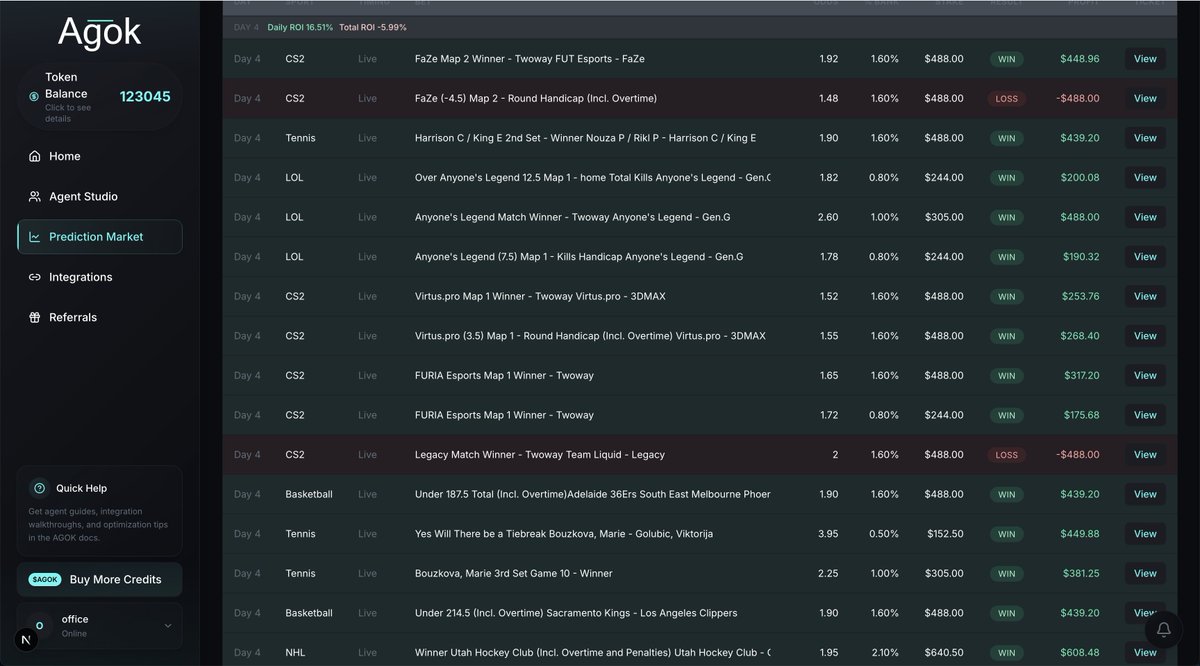This screenshot has height=666, width=1200.
Task: View Anyone's Legend (7.5) Kills Handicap ticket
Action: tap(1145, 257)
